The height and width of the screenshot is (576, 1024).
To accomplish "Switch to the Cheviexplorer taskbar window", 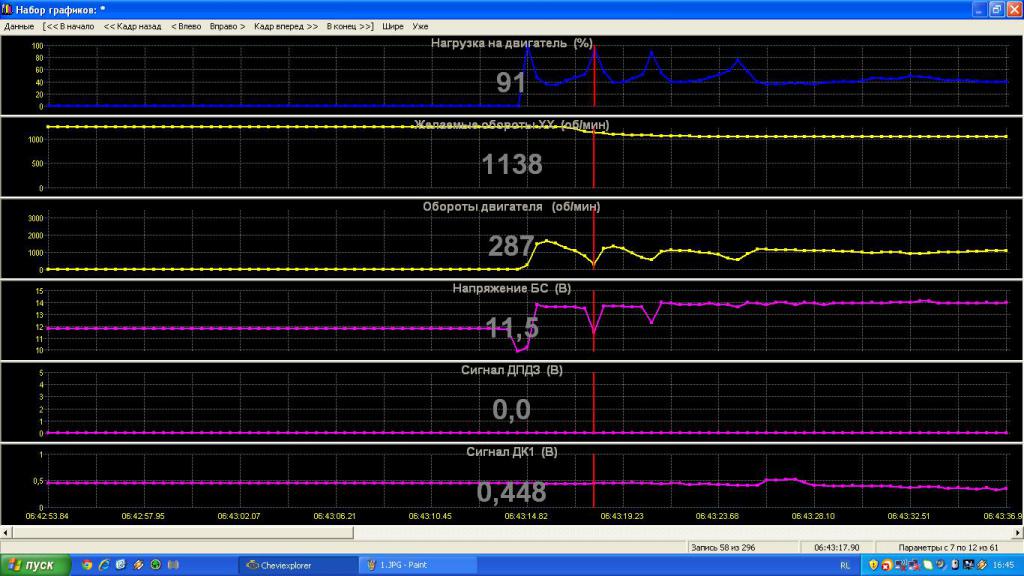I will (297, 565).
